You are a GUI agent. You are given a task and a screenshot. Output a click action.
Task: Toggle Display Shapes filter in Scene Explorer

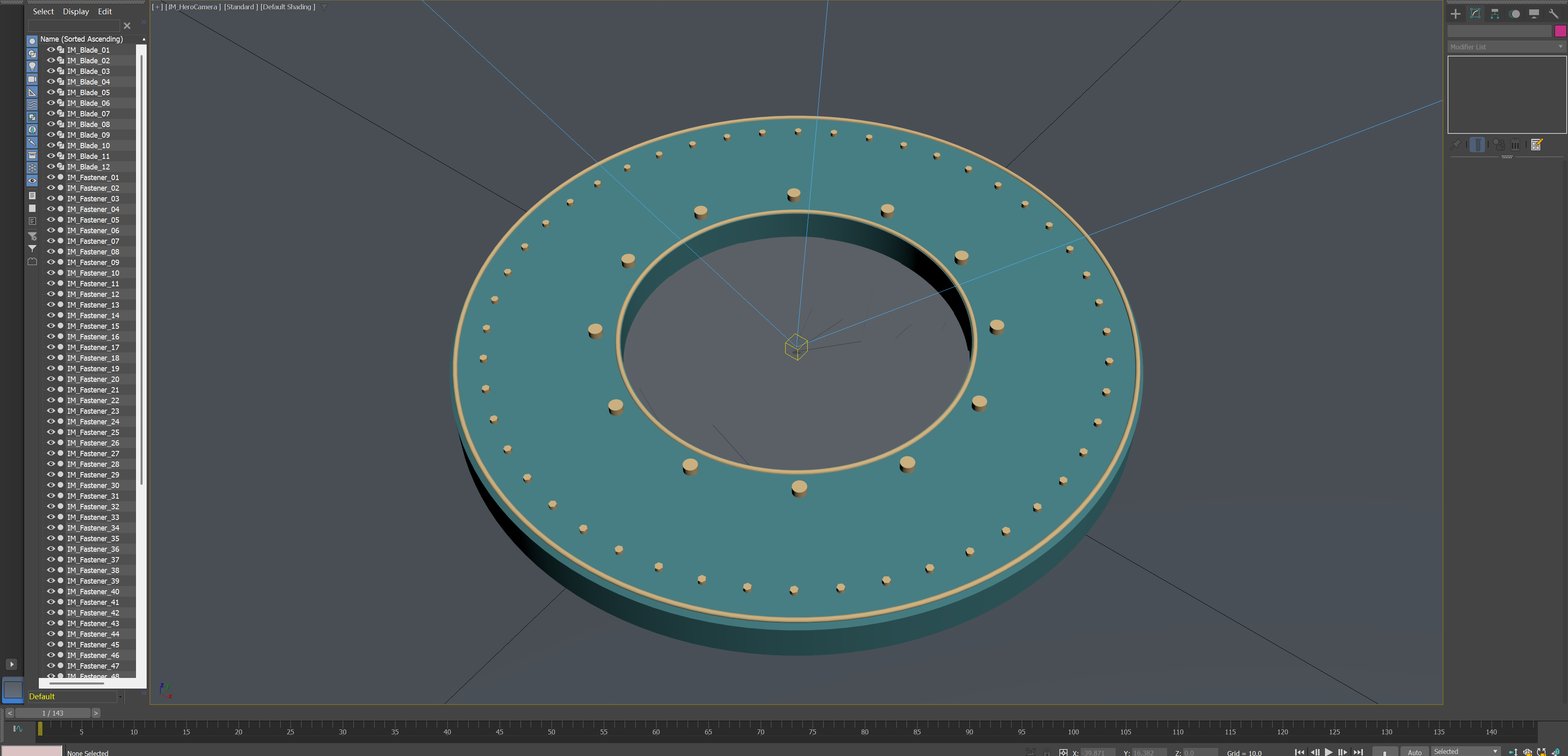pos(32,54)
